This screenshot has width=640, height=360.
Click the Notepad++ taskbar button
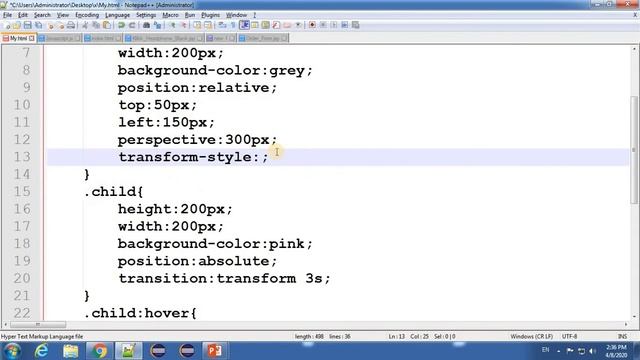(129, 351)
